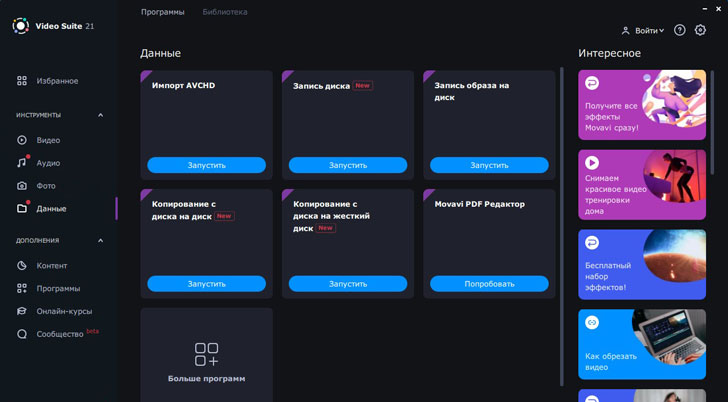This screenshot has height=402, width=728.
Task: Click Попробовать for Movavi PDF Редактор
Action: pyautogui.click(x=489, y=284)
